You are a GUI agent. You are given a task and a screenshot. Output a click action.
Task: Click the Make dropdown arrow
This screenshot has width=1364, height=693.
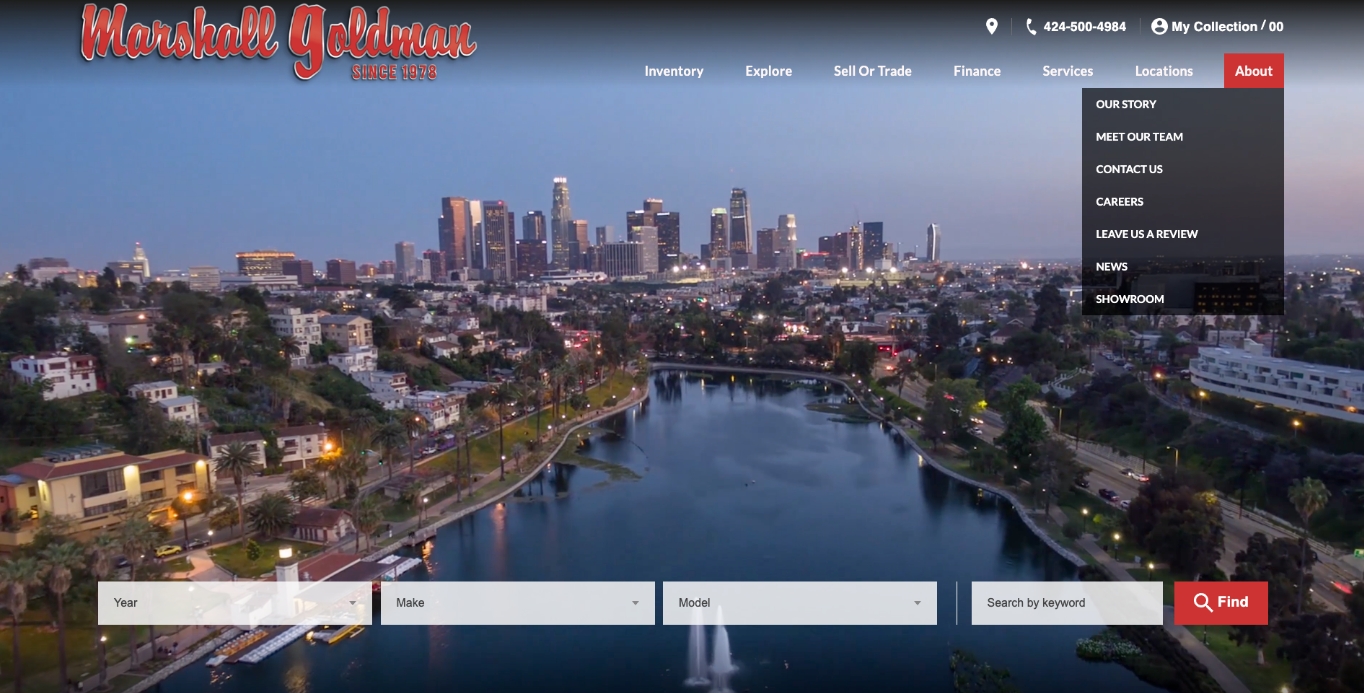coord(635,603)
